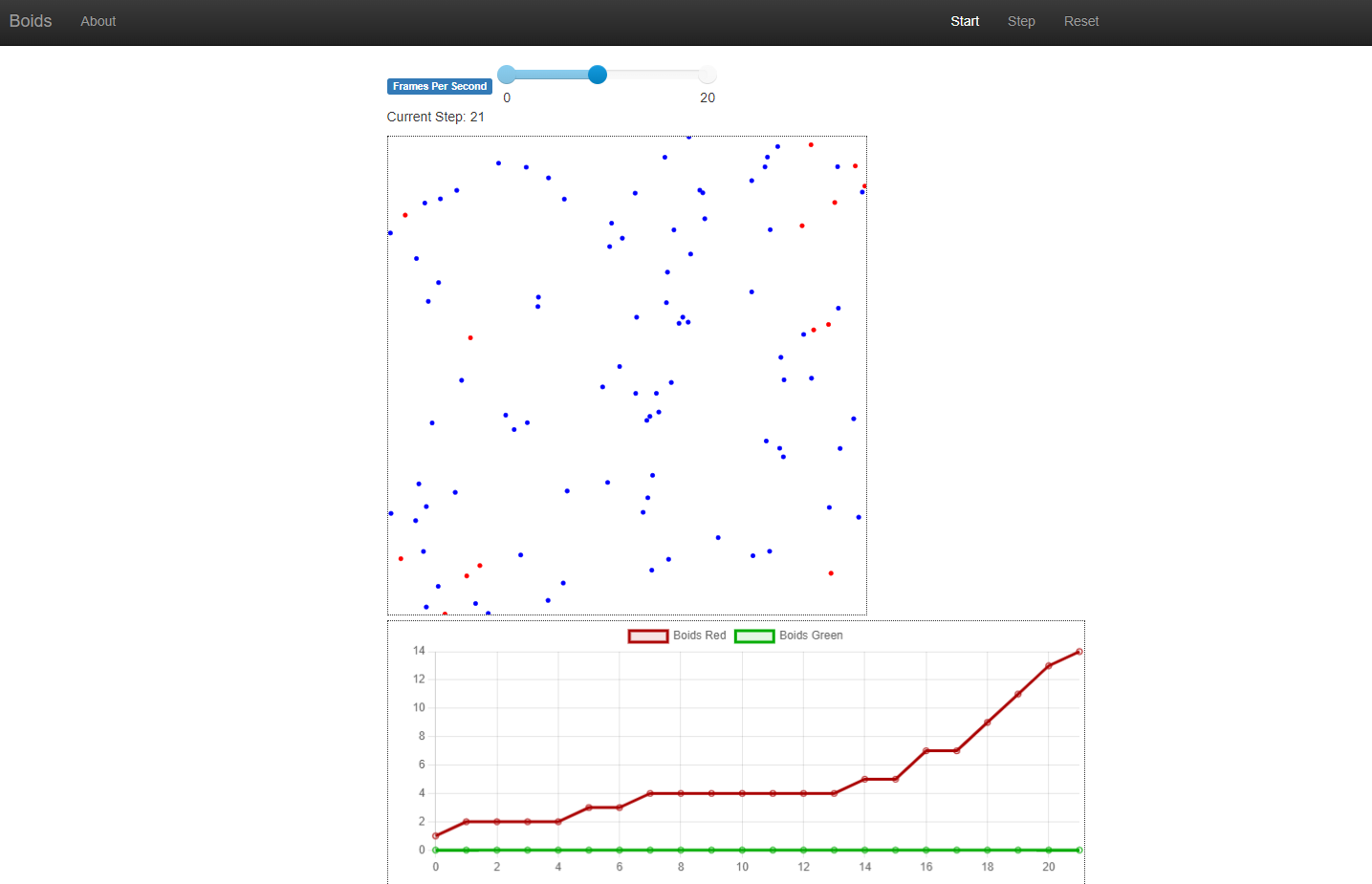Click the Frames Per Second label
This screenshot has height=884, width=1372.
(440, 86)
